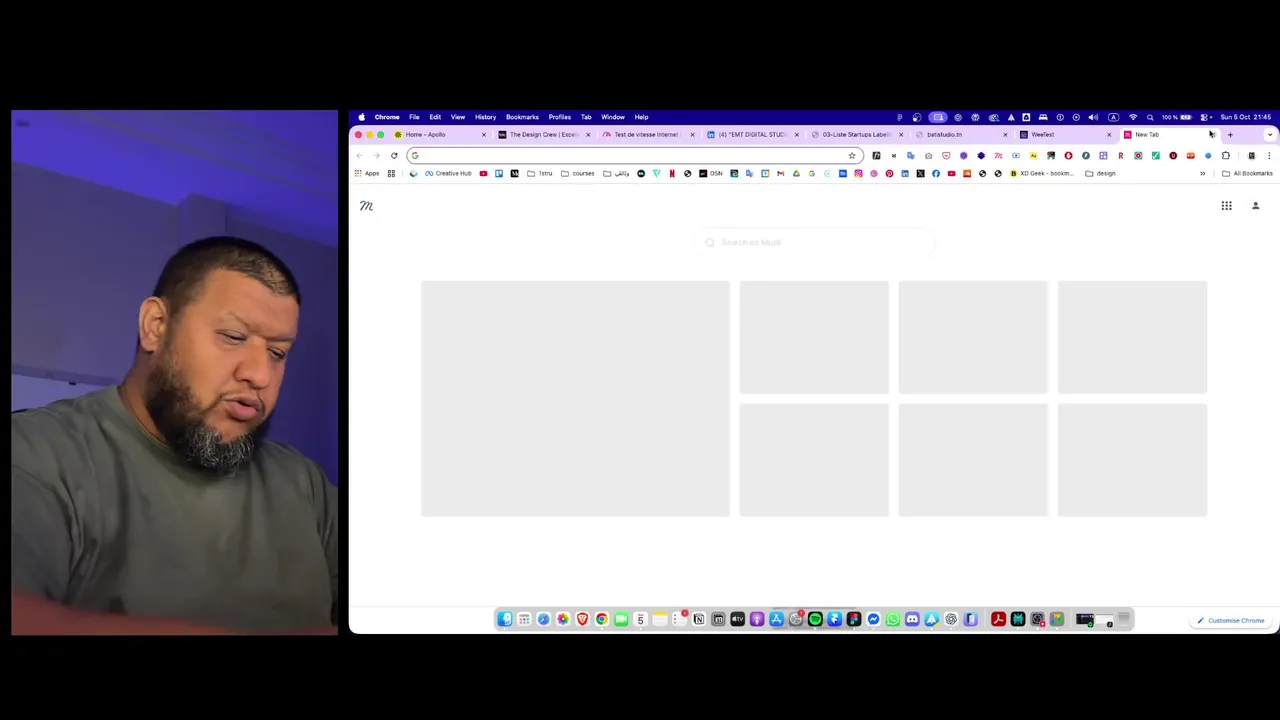This screenshot has width=1280, height=720.
Task: Close the 'WeeTest' tab
Action: point(1108,134)
